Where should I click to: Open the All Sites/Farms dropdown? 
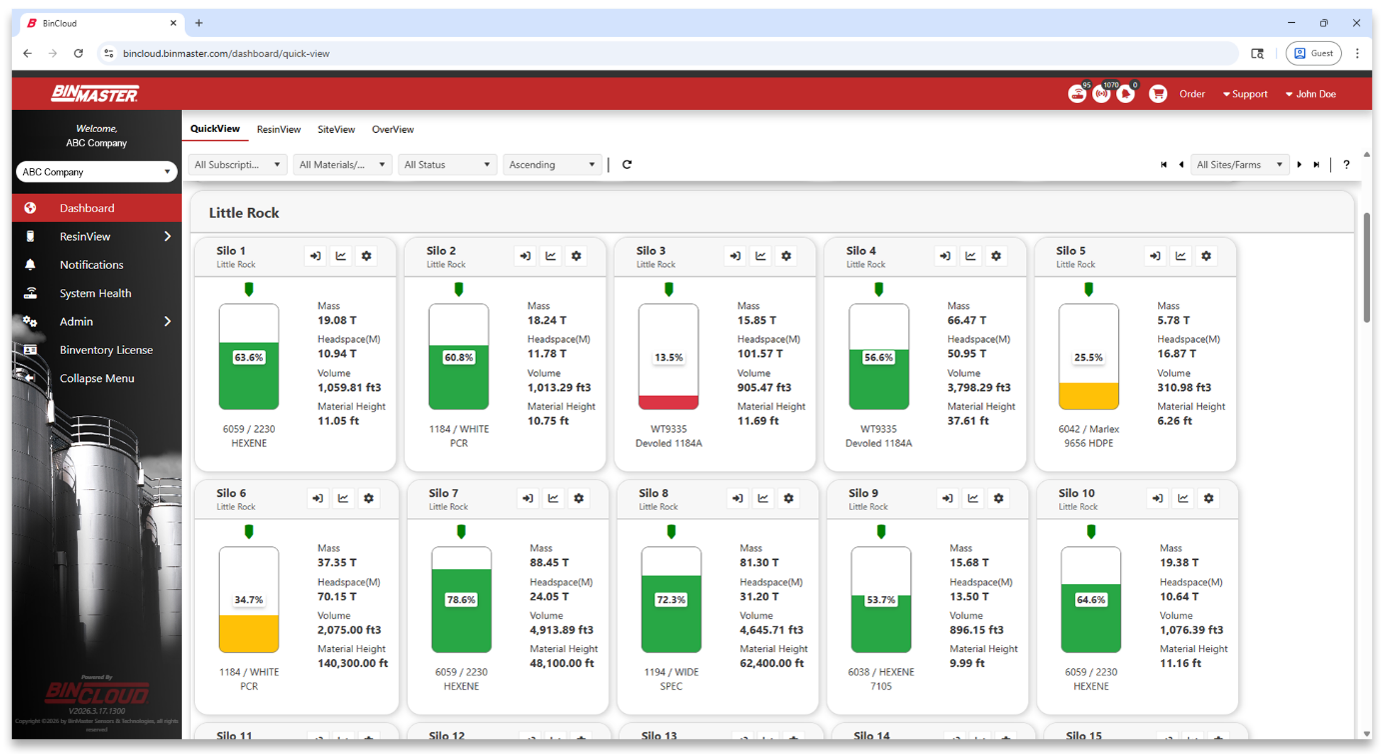pyautogui.click(x=1240, y=165)
